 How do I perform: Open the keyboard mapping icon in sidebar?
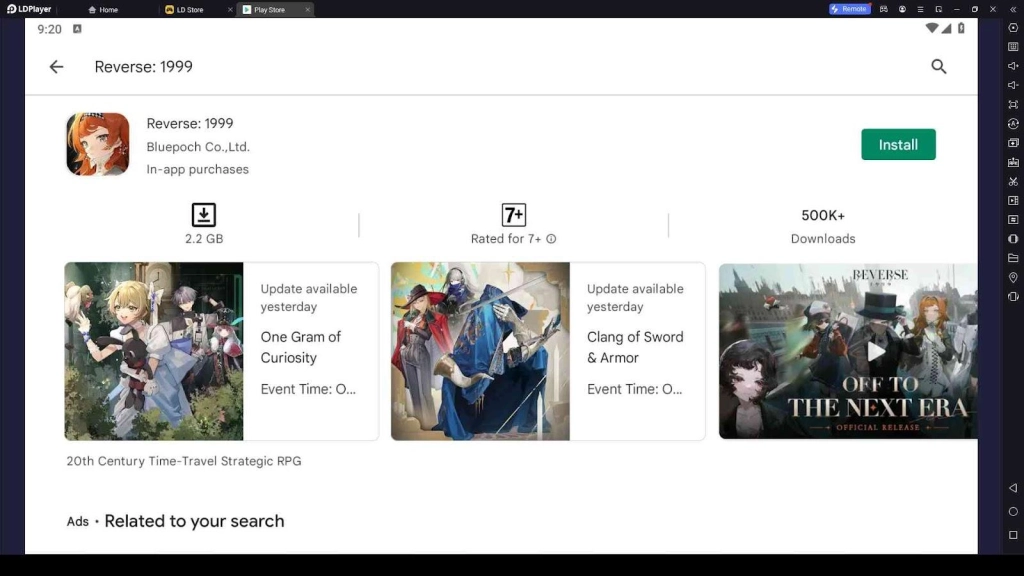pos(1013,46)
